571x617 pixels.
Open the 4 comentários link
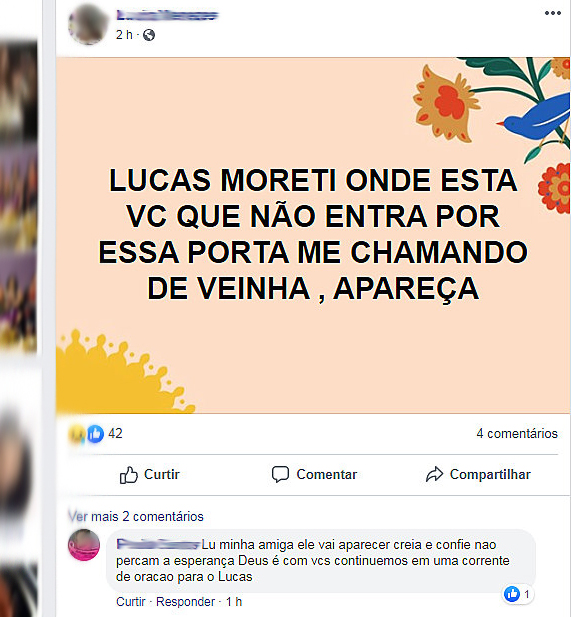click(517, 434)
